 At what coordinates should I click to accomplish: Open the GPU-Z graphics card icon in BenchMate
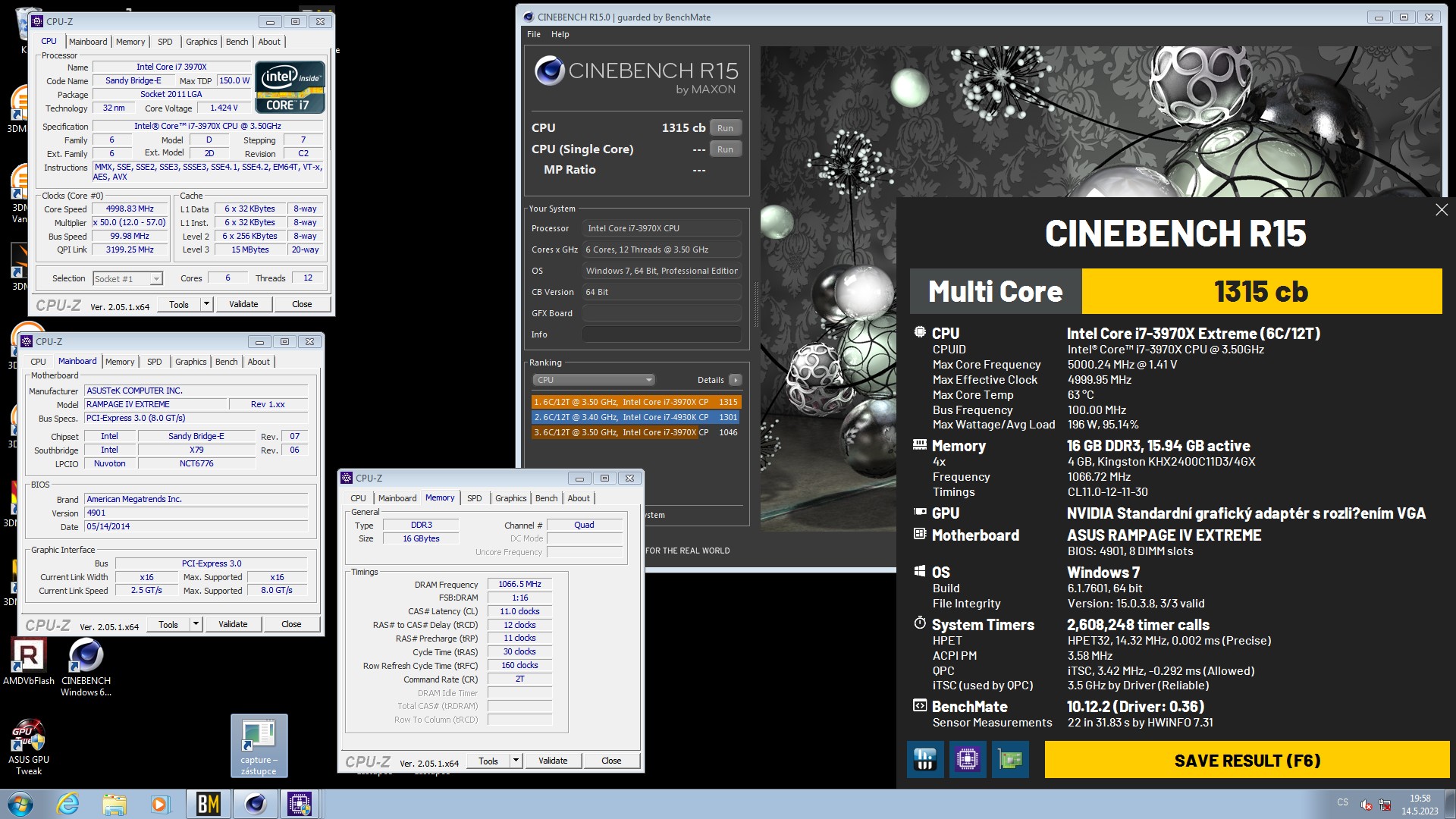point(1010,760)
